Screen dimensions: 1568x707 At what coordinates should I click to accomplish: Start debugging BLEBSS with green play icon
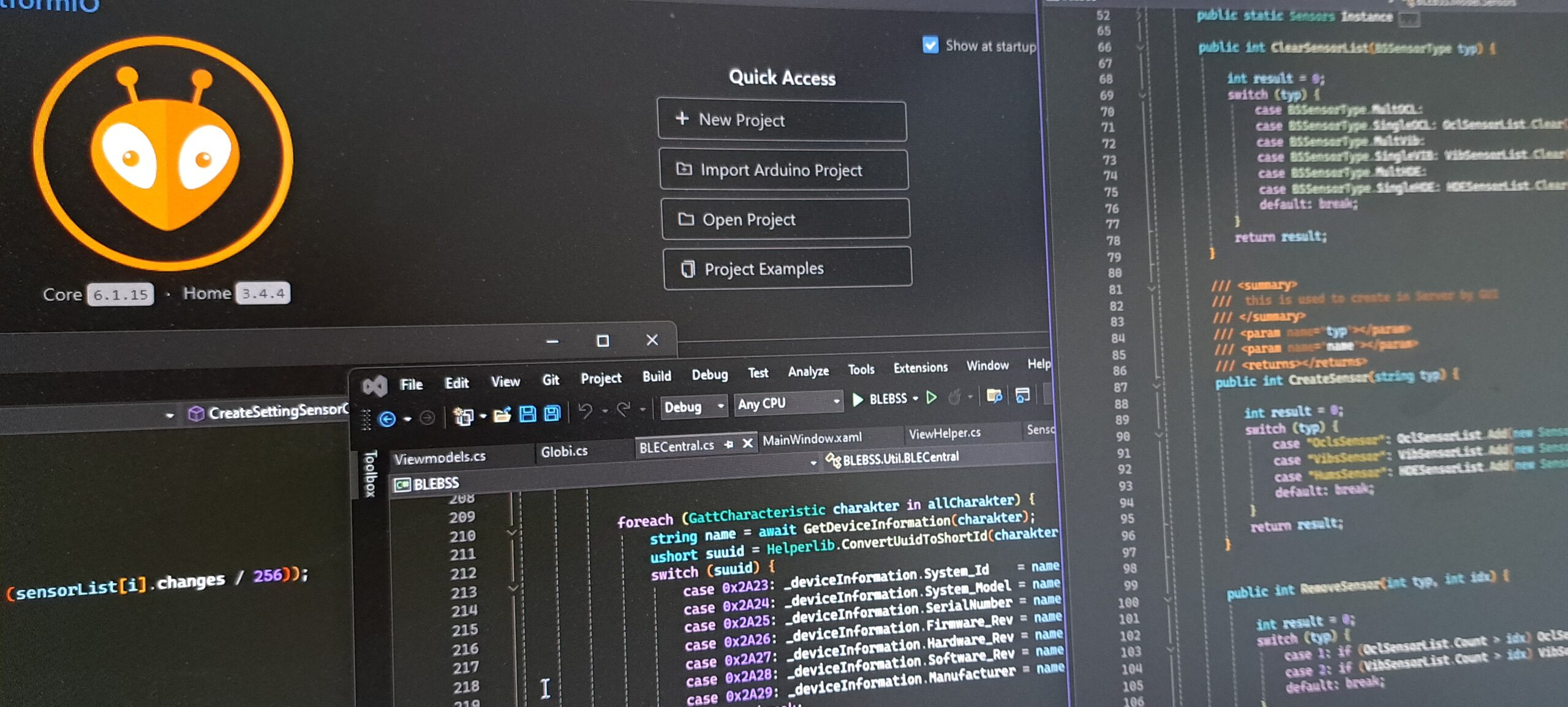point(858,400)
